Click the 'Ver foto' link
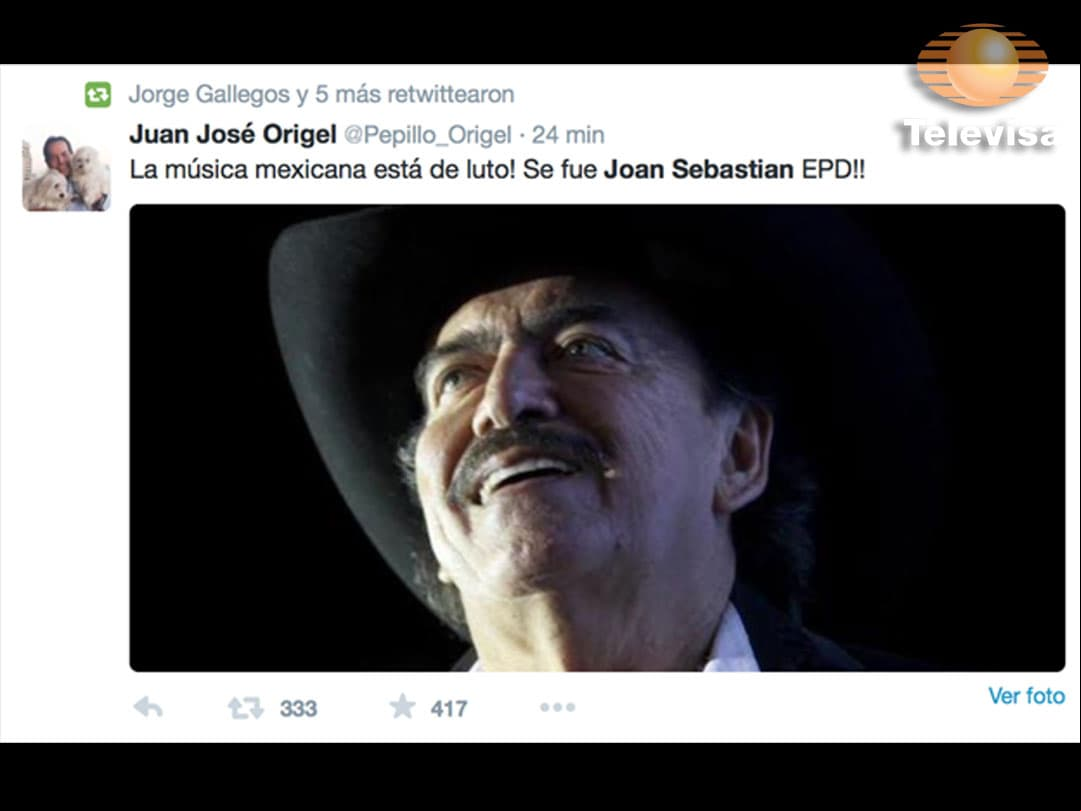Viewport: 1081px width, 811px height. click(1027, 696)
